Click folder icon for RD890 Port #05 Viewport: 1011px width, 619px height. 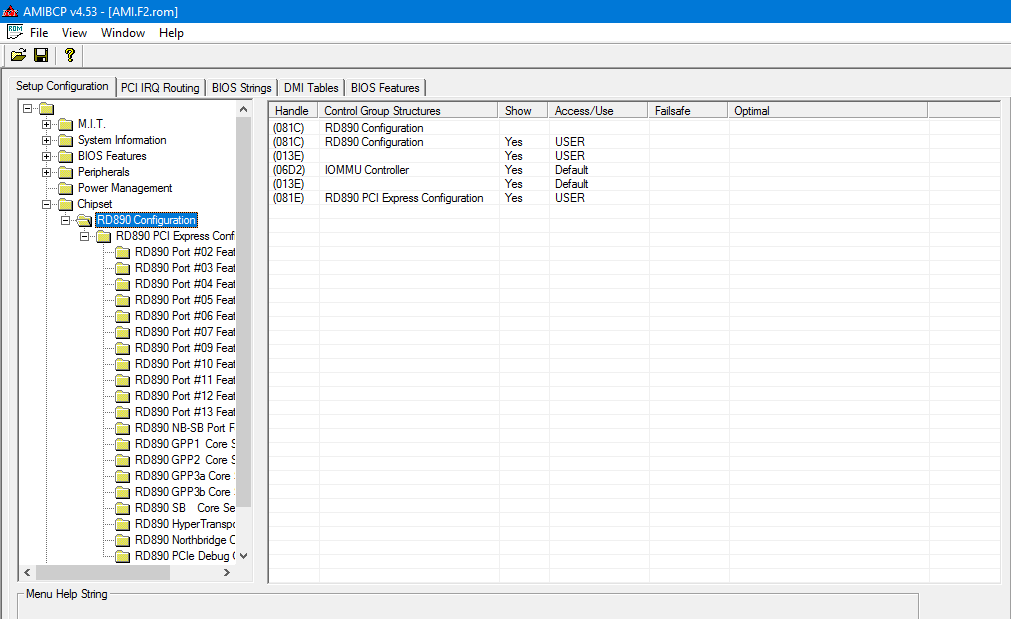coord(123,300)
